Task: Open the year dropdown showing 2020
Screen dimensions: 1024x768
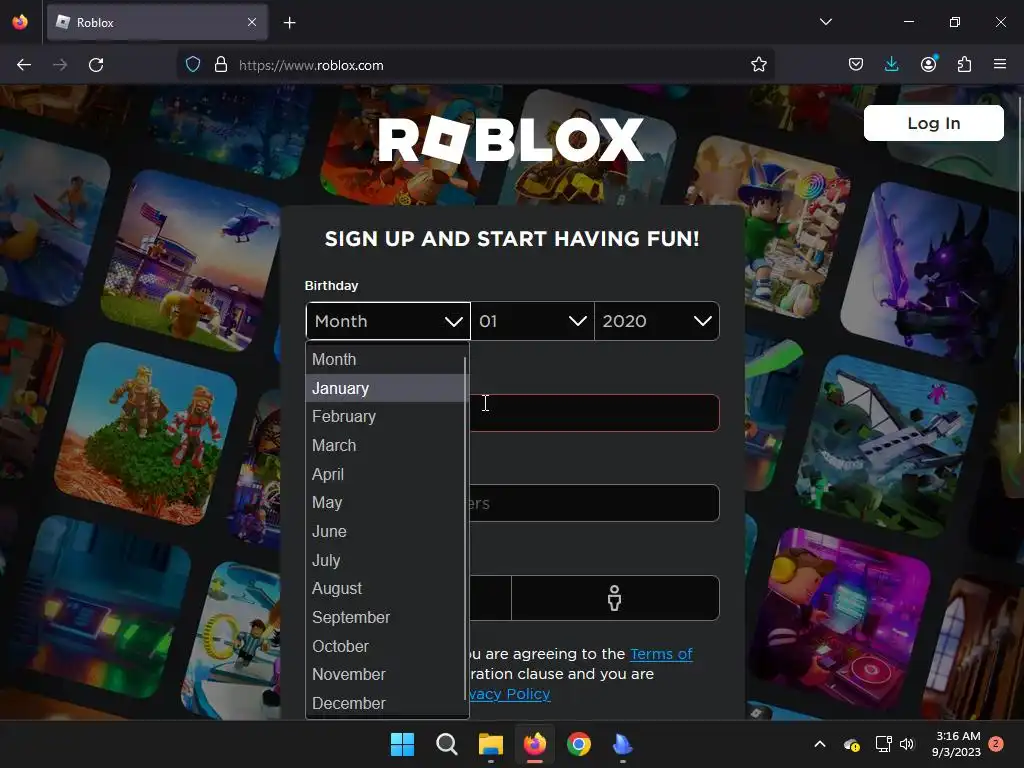Action: point(657,321)
